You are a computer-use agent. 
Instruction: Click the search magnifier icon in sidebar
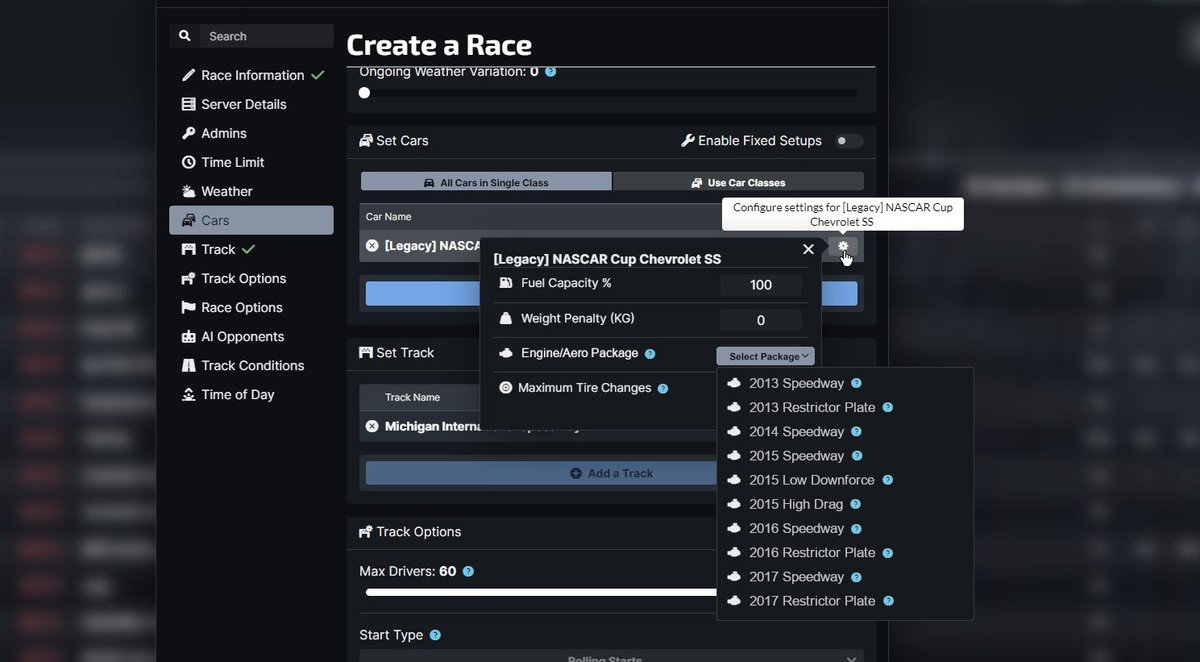pyautogui.click(x=184, y=36)
